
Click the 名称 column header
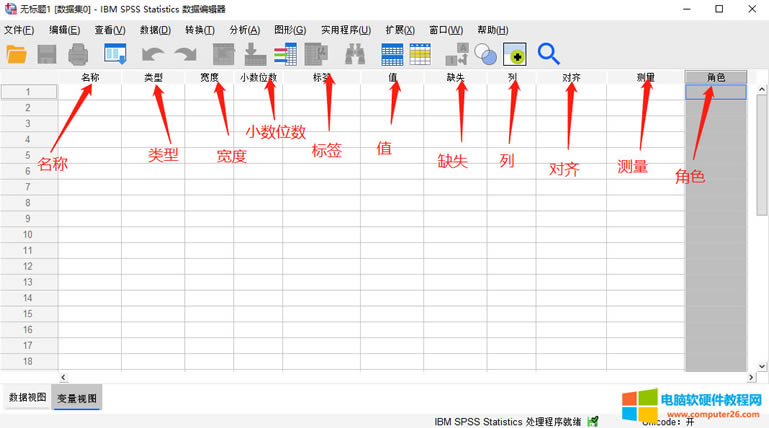(x=90, y=77)
